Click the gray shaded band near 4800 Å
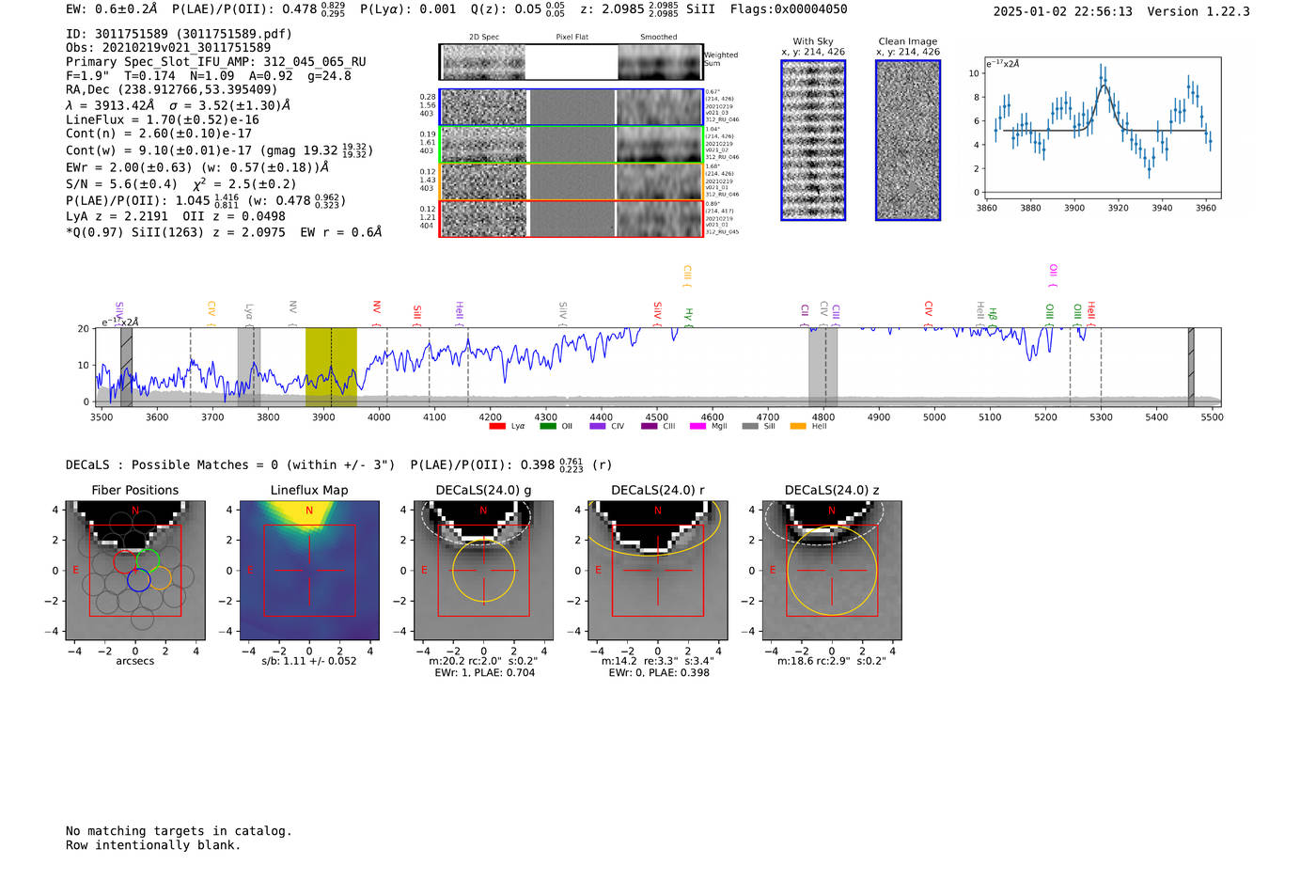Screen dimensions: 1316x896 822,367
